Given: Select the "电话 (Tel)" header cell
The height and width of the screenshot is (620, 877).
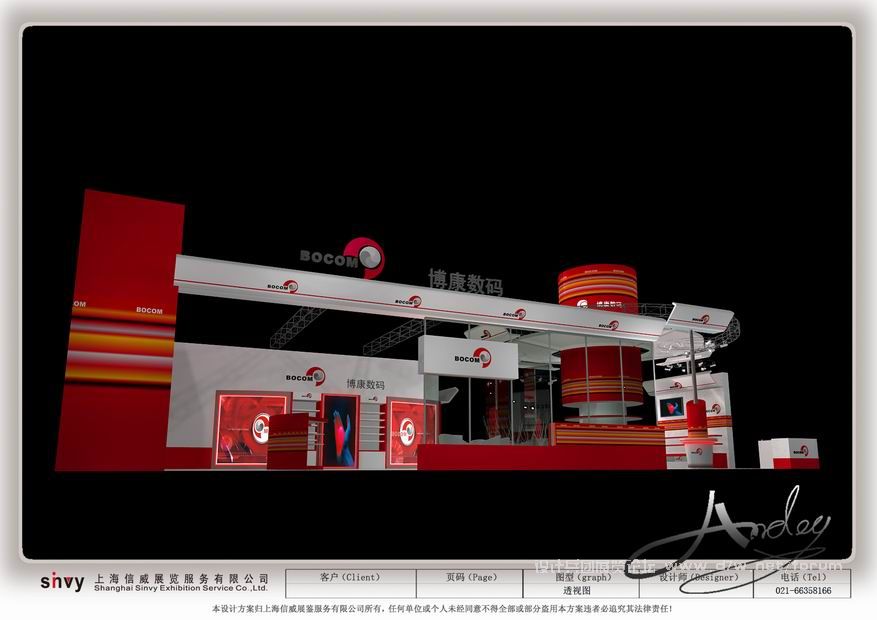Looking at the screenshot, I should click(803, 577).
